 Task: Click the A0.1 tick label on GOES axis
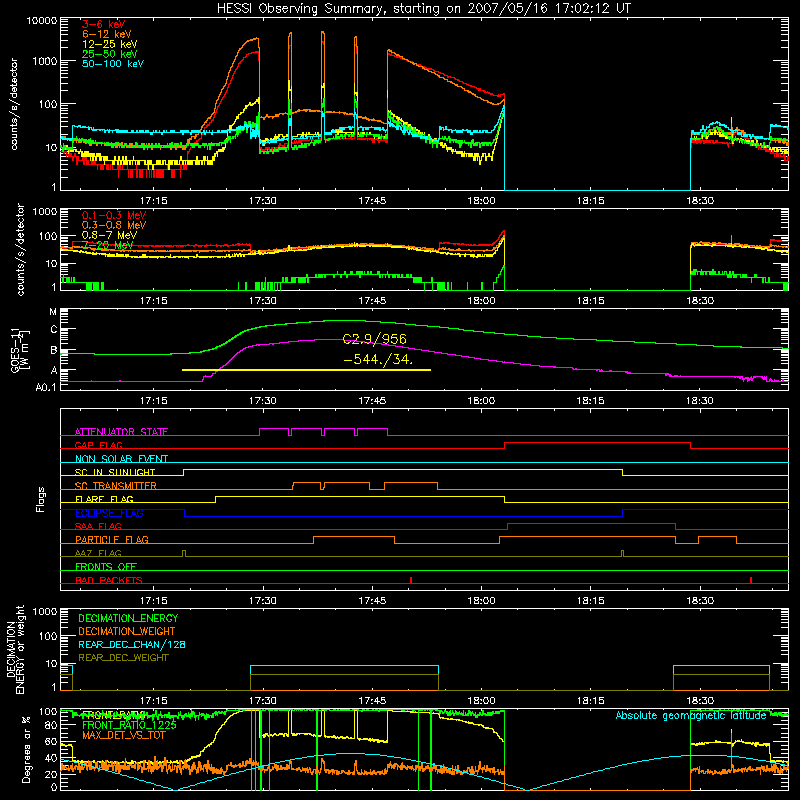coord(46,387)
